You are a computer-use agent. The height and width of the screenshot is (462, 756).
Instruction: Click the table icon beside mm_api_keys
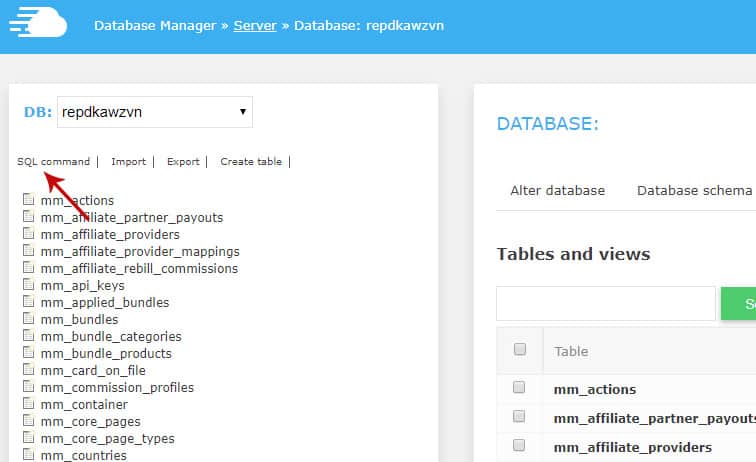click(29, 286)
